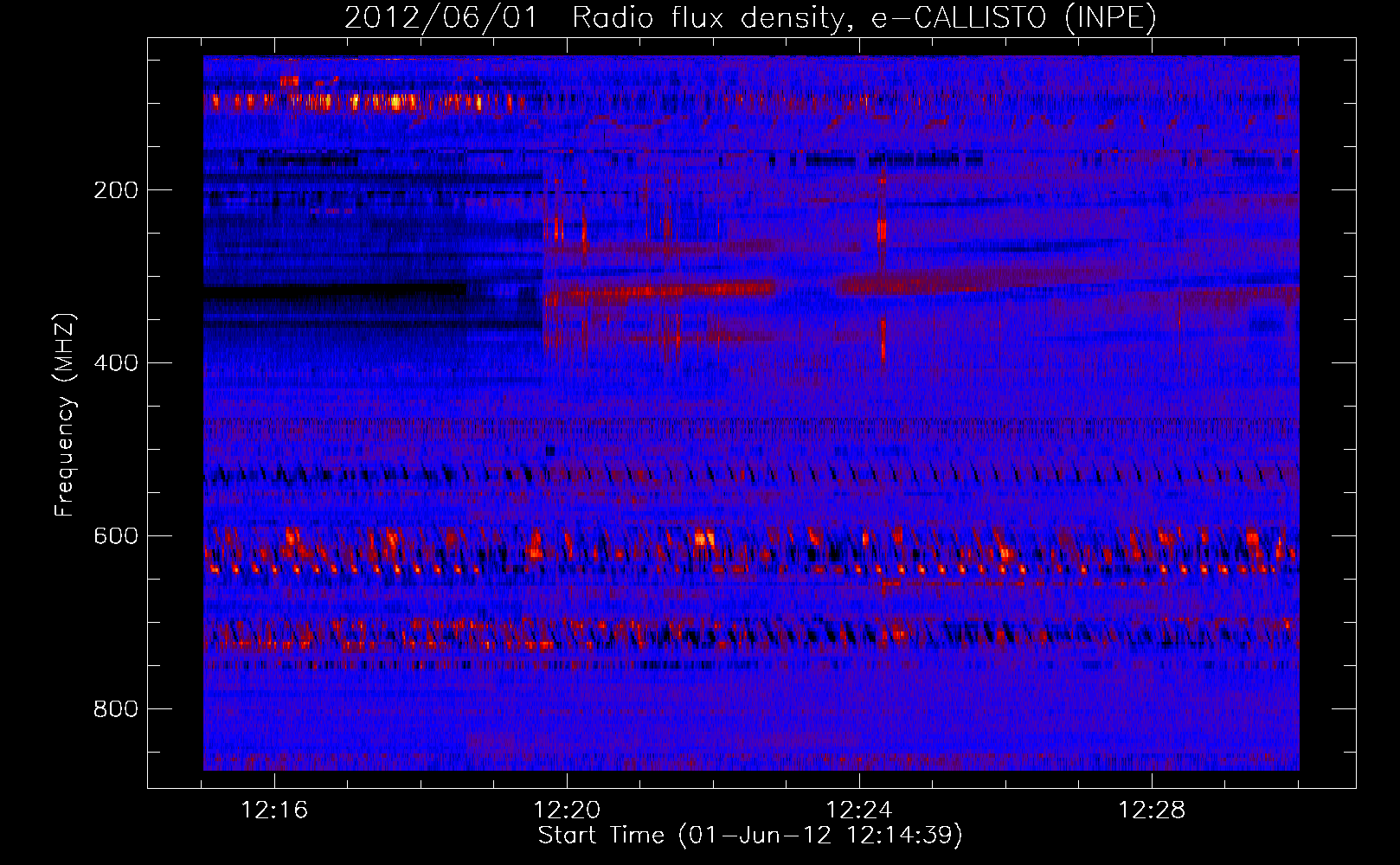Click the 12:16 time tick label
The width and height of the screenshot is (1400, 865).
(x=274, y=811)
